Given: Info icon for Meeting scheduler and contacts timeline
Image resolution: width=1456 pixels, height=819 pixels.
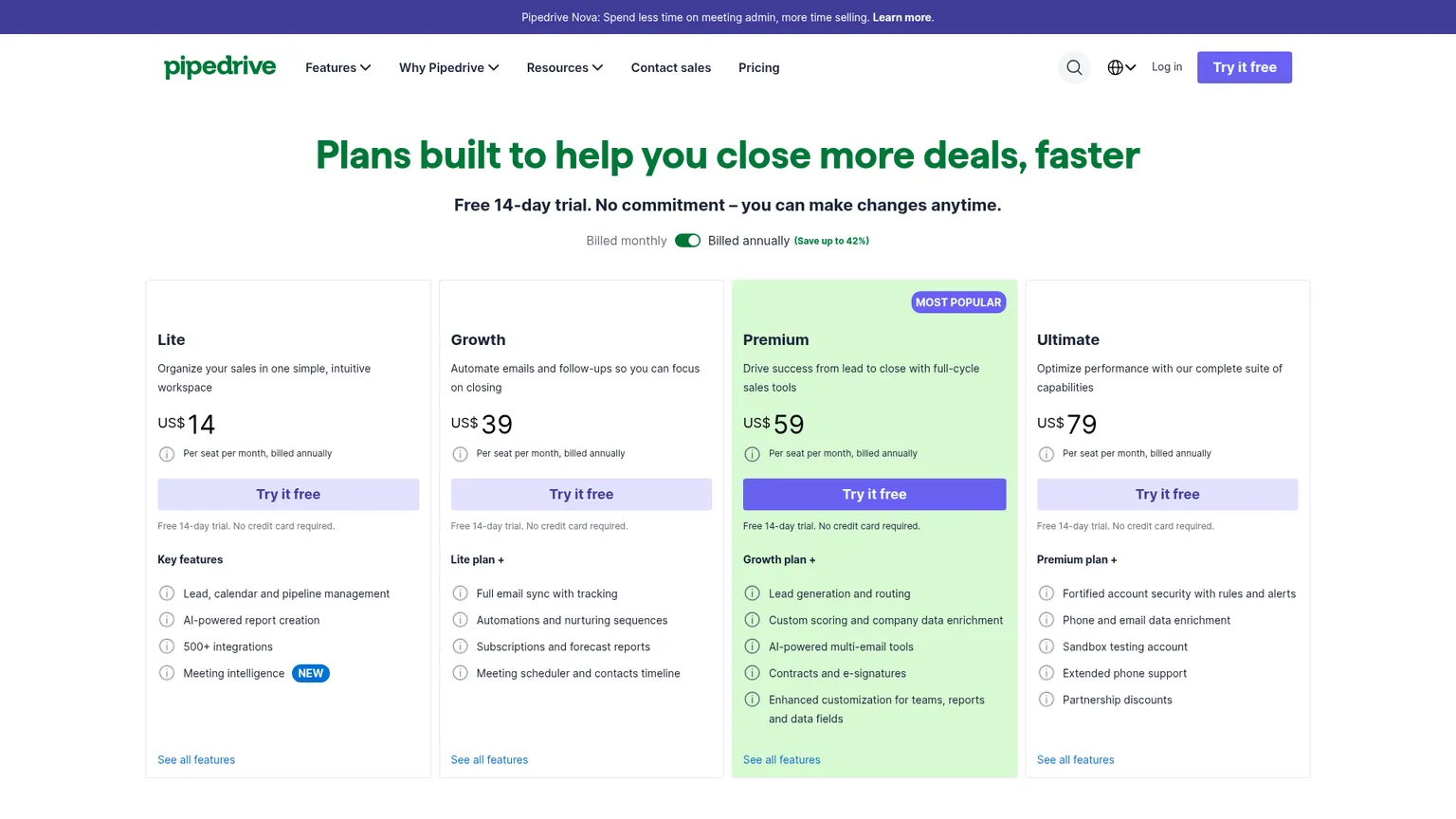Looking at the screenshot, I should tap(460, 673).
